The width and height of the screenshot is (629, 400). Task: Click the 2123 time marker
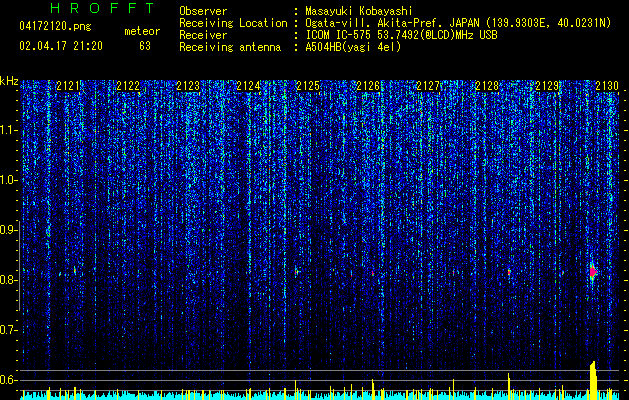coord(188,86)
